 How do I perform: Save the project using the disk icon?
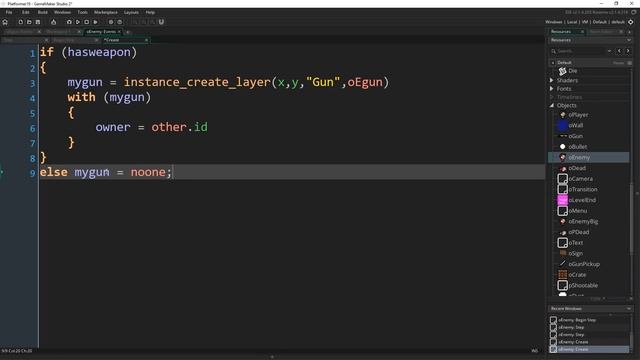point(38,22)
